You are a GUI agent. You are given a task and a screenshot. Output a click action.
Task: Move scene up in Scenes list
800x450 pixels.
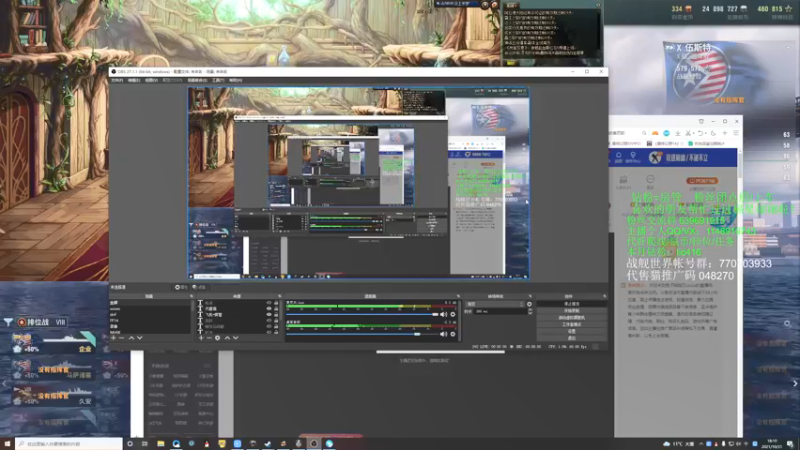coord(131,338)
